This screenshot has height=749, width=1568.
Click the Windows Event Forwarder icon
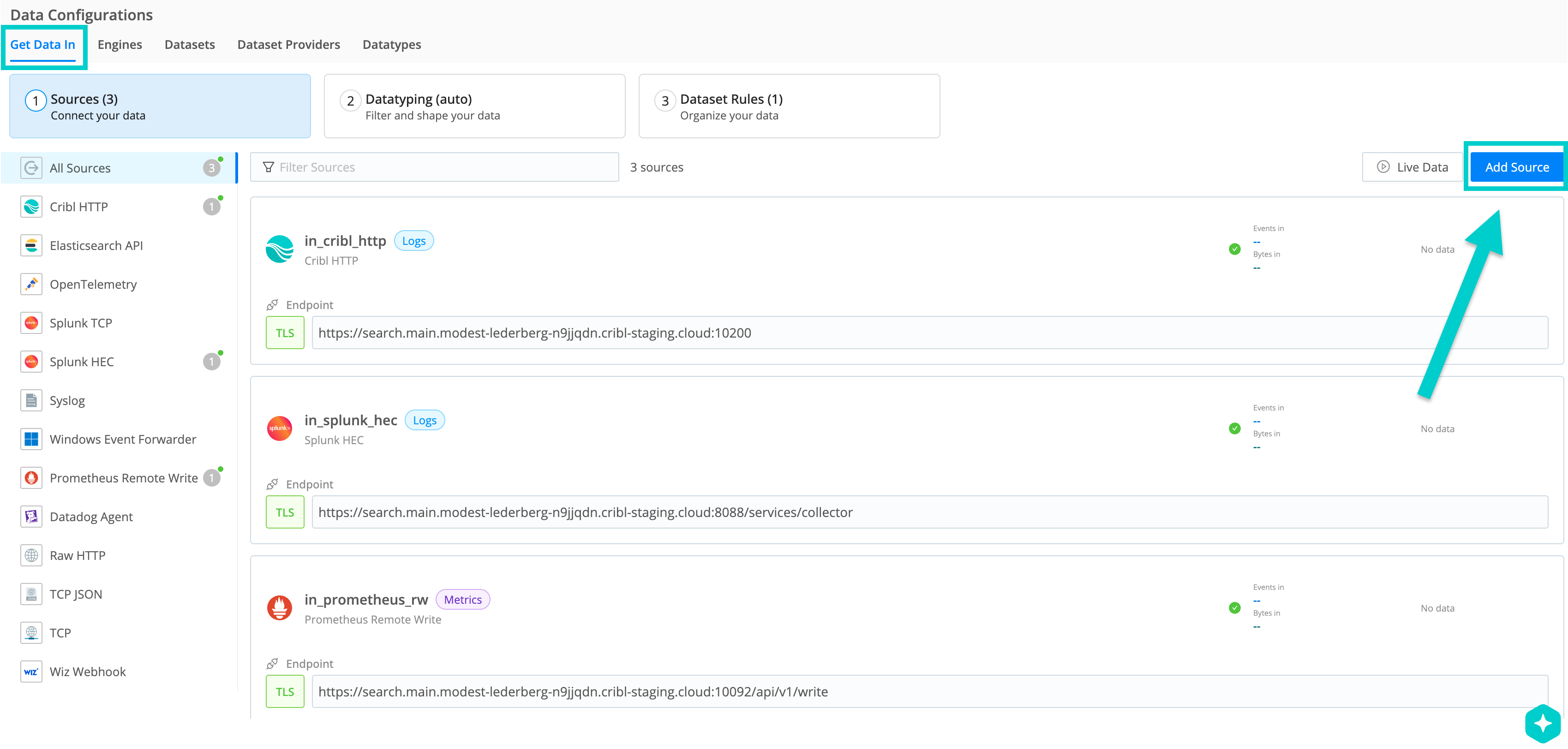point(31,440)
